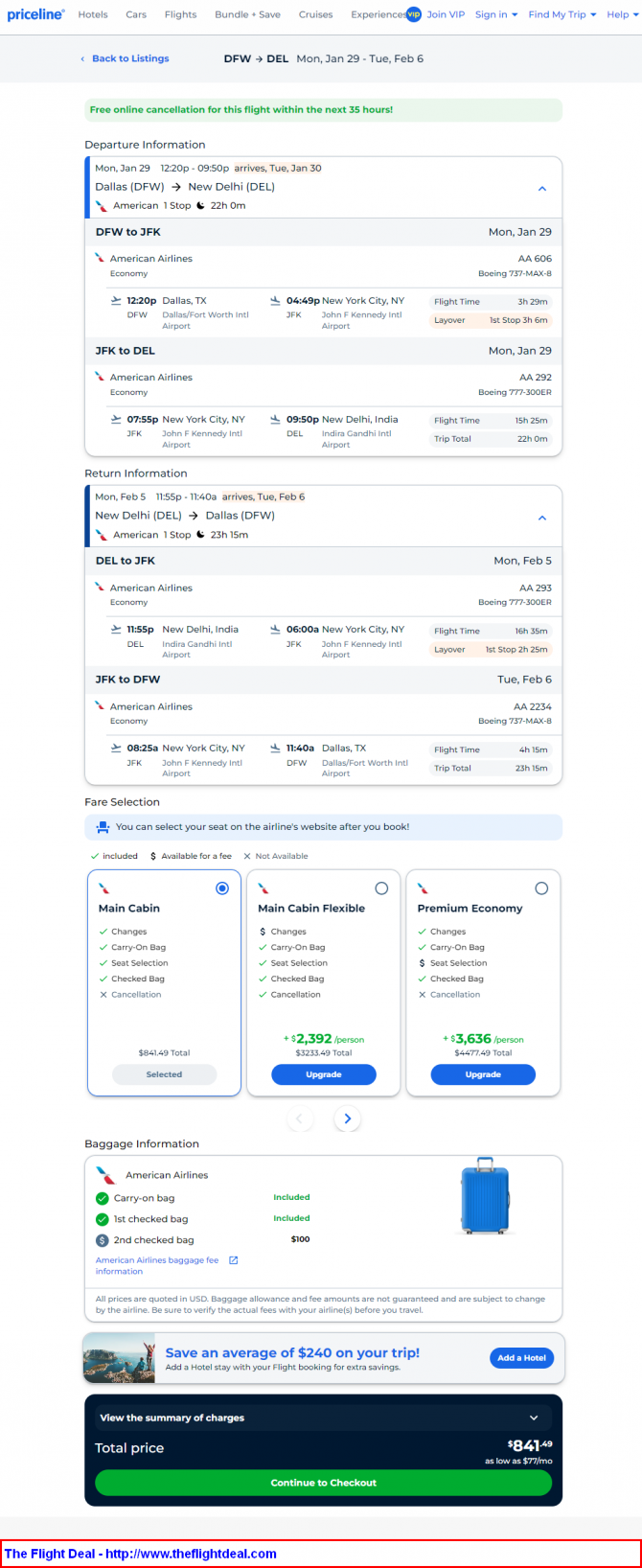Click the Main Cabin $841.49 Total text

[164, 1052]
